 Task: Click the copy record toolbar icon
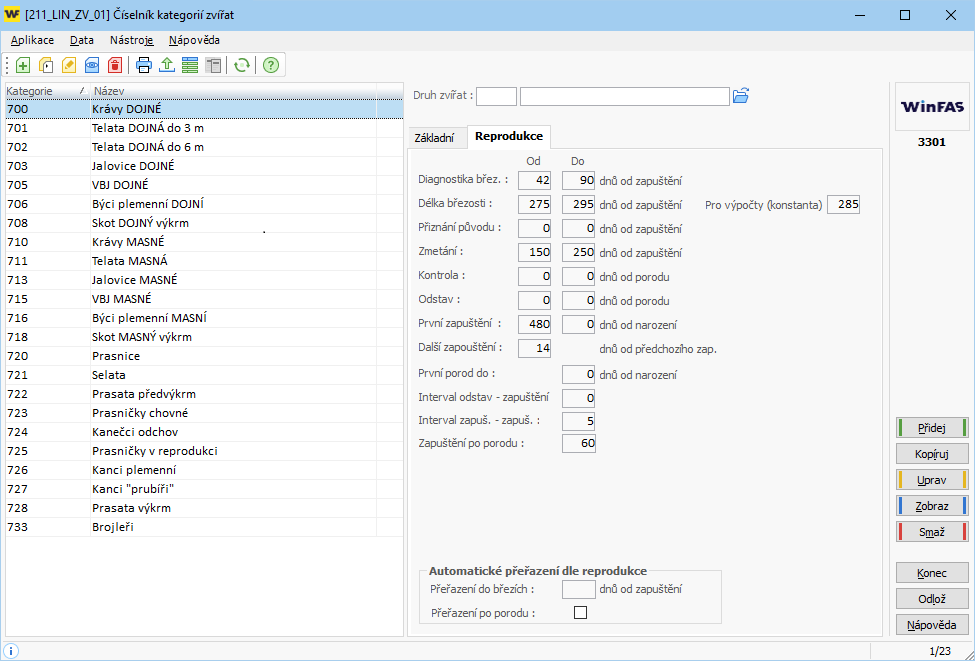click(x=46, y=65)
